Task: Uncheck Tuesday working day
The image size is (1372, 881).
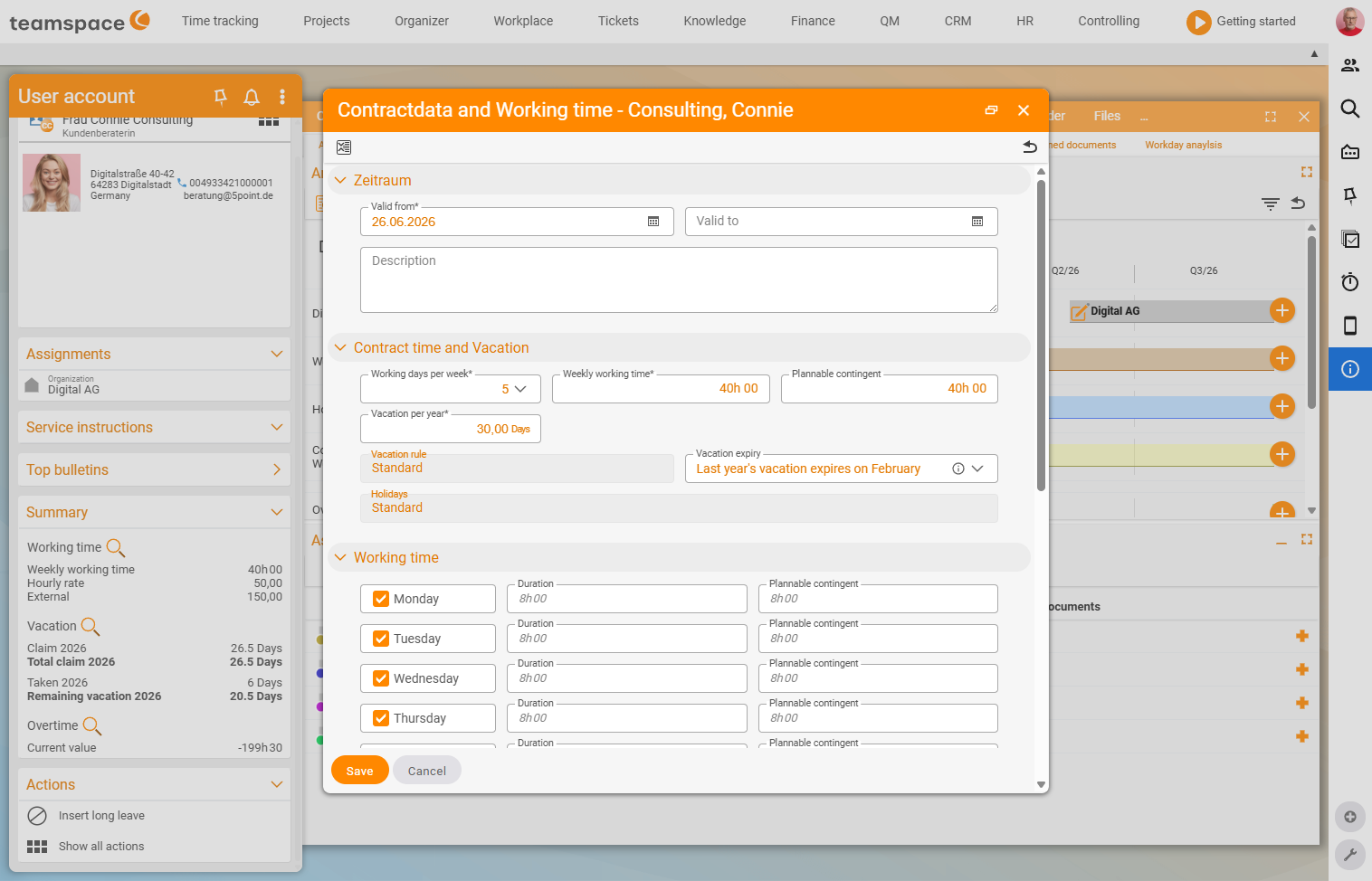Action: (x=381, y=639)
